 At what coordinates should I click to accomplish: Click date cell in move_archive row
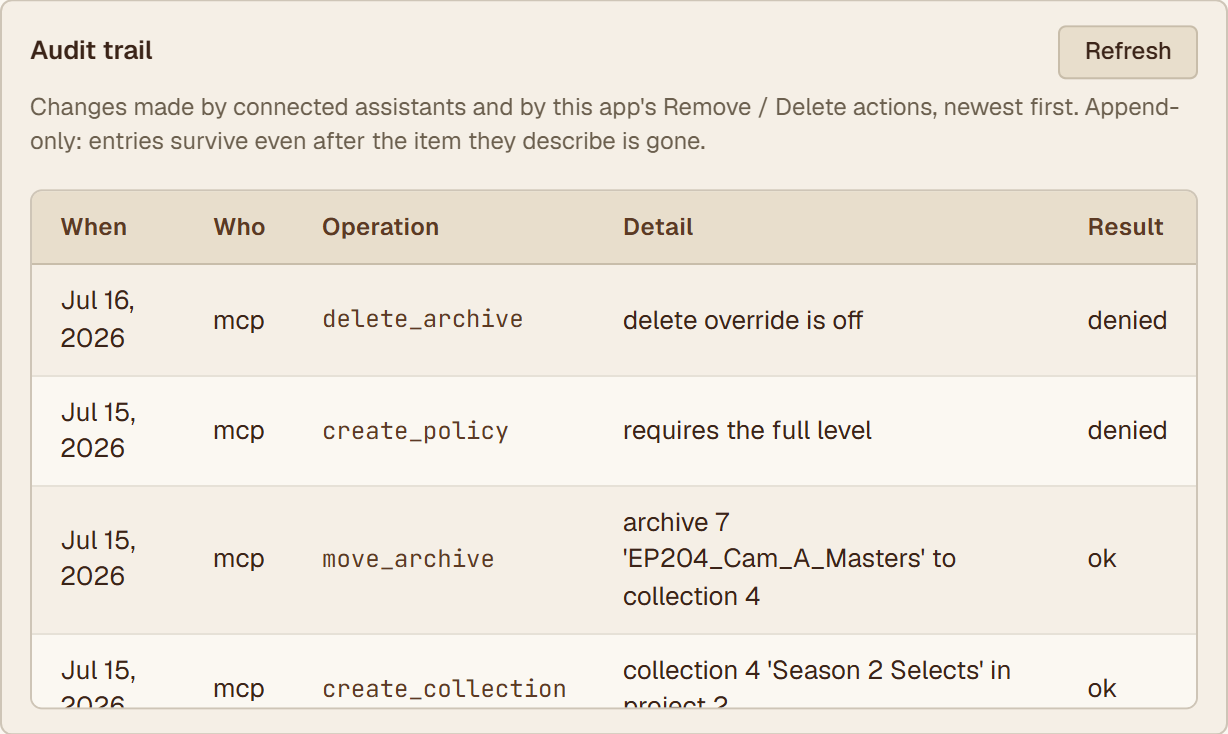click(98, 559)
